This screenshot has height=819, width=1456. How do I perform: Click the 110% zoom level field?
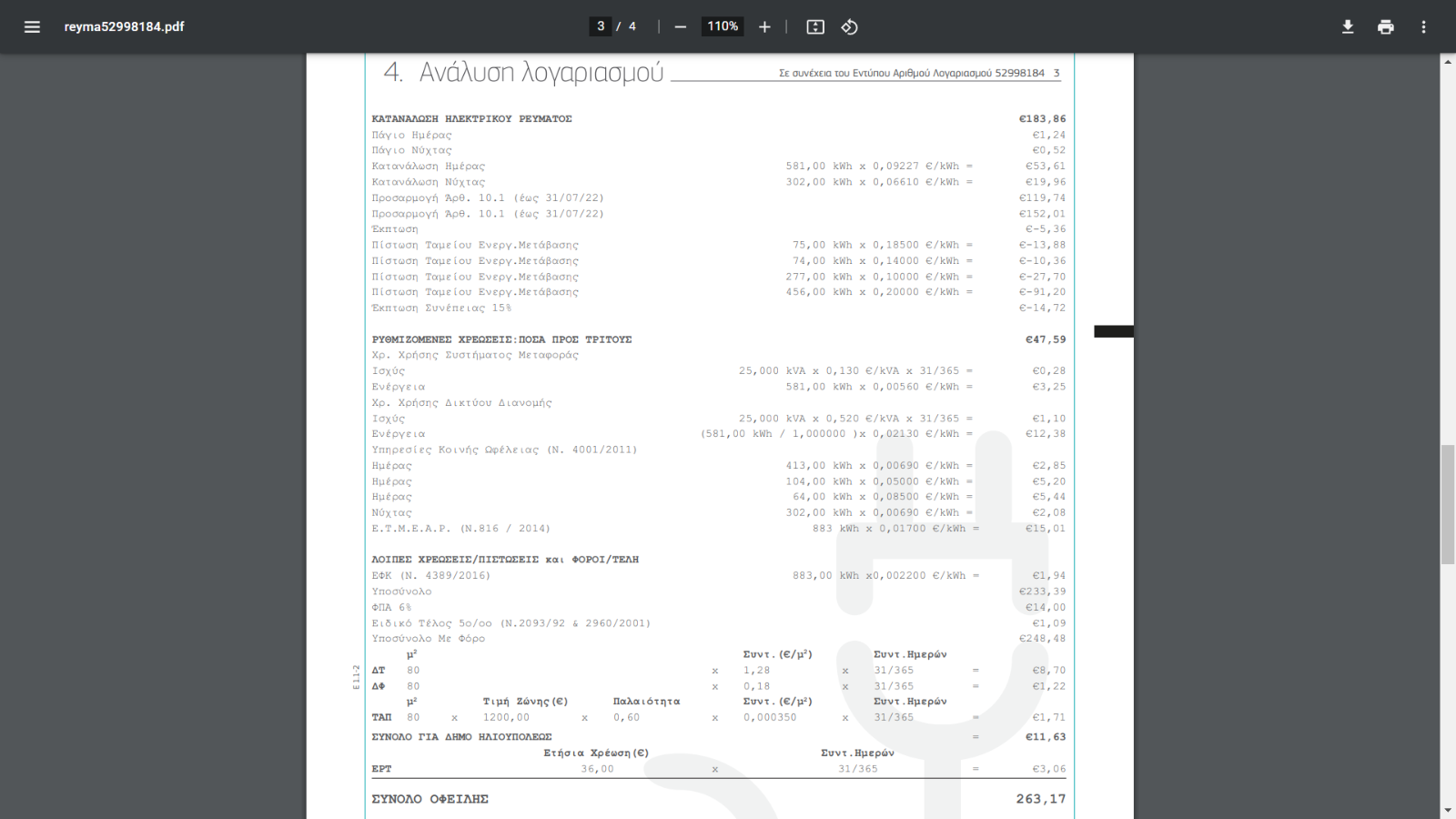click(723, 26)
